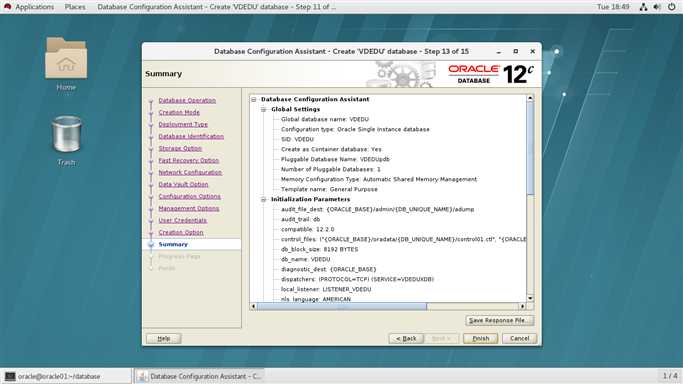Screen dimensions: 683x384
Task: Select 'local_listener: LISTENER_VDEDU' row
Action: coord(326,290)
